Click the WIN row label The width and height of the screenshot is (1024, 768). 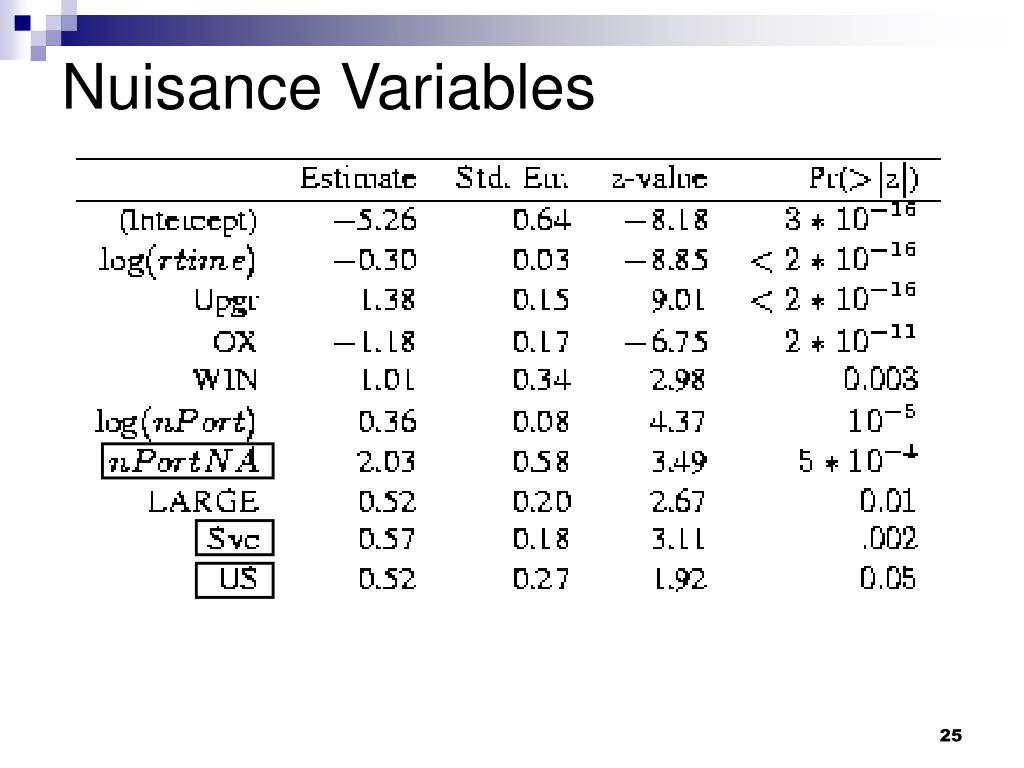pyautogui.click(x=225, y=379)
